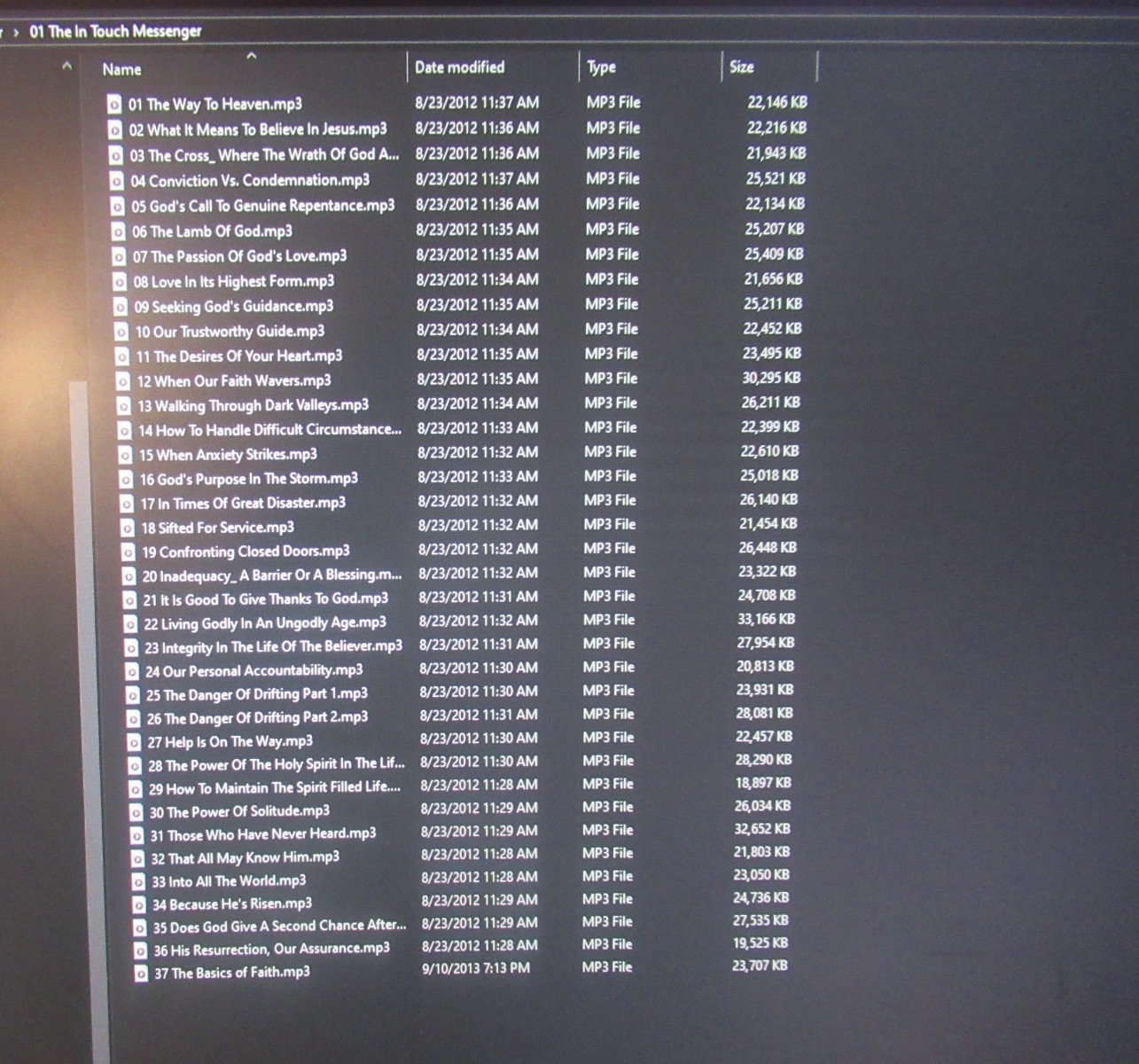Sort the list by the Size column
This screenshot has height=1064, width=1139.
point(742,66)
